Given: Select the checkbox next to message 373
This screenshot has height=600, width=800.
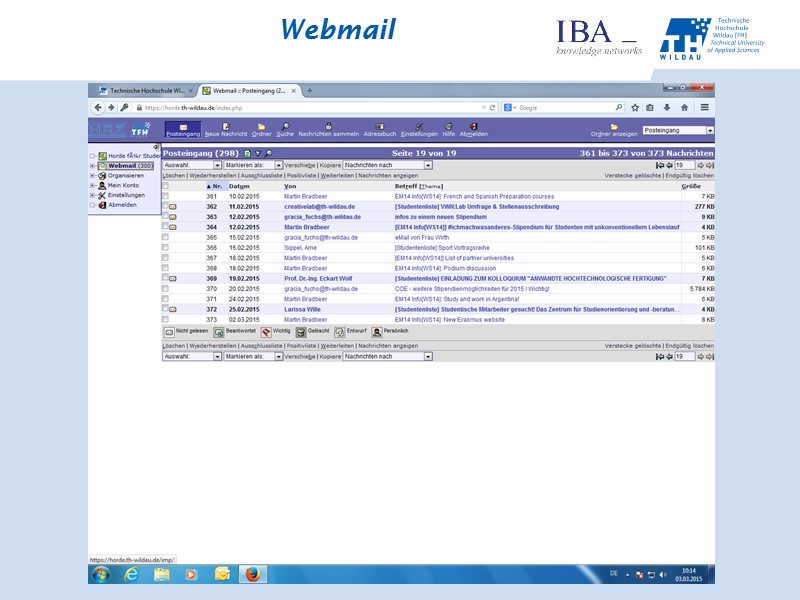Looking at the screenshot, I should (165, 319).
